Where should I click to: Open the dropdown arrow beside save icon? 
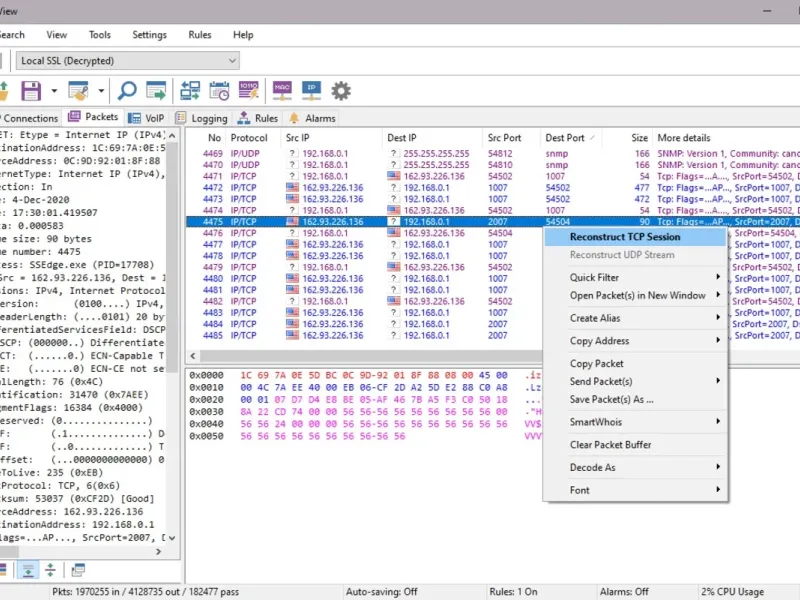click(52, 91)
